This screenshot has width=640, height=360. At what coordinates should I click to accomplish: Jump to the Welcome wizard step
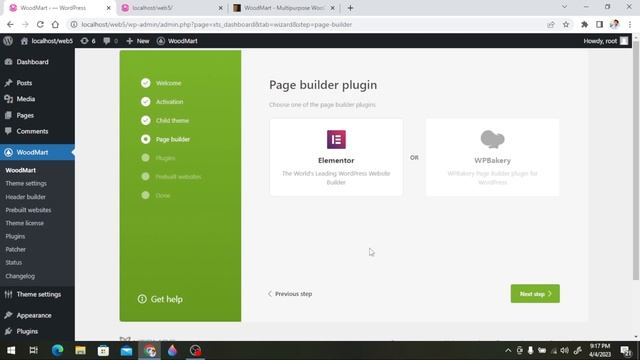click(161, 83)
